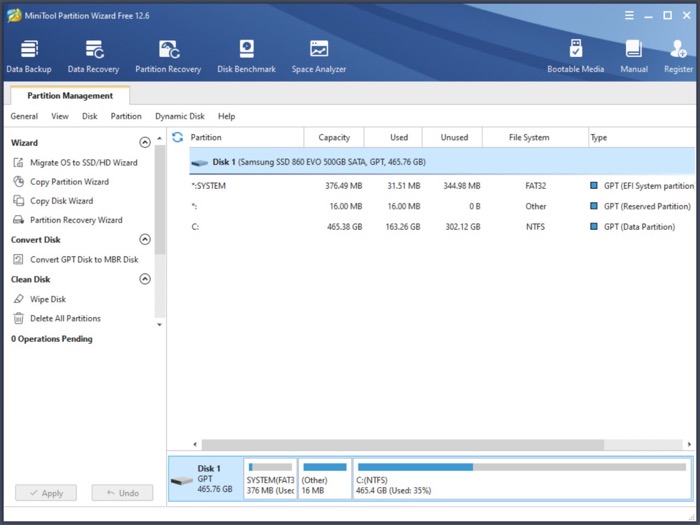Click the Migrate OS to SSD/HD Wizard icon
Screen dimensions: 700x525
coord(18,162)
